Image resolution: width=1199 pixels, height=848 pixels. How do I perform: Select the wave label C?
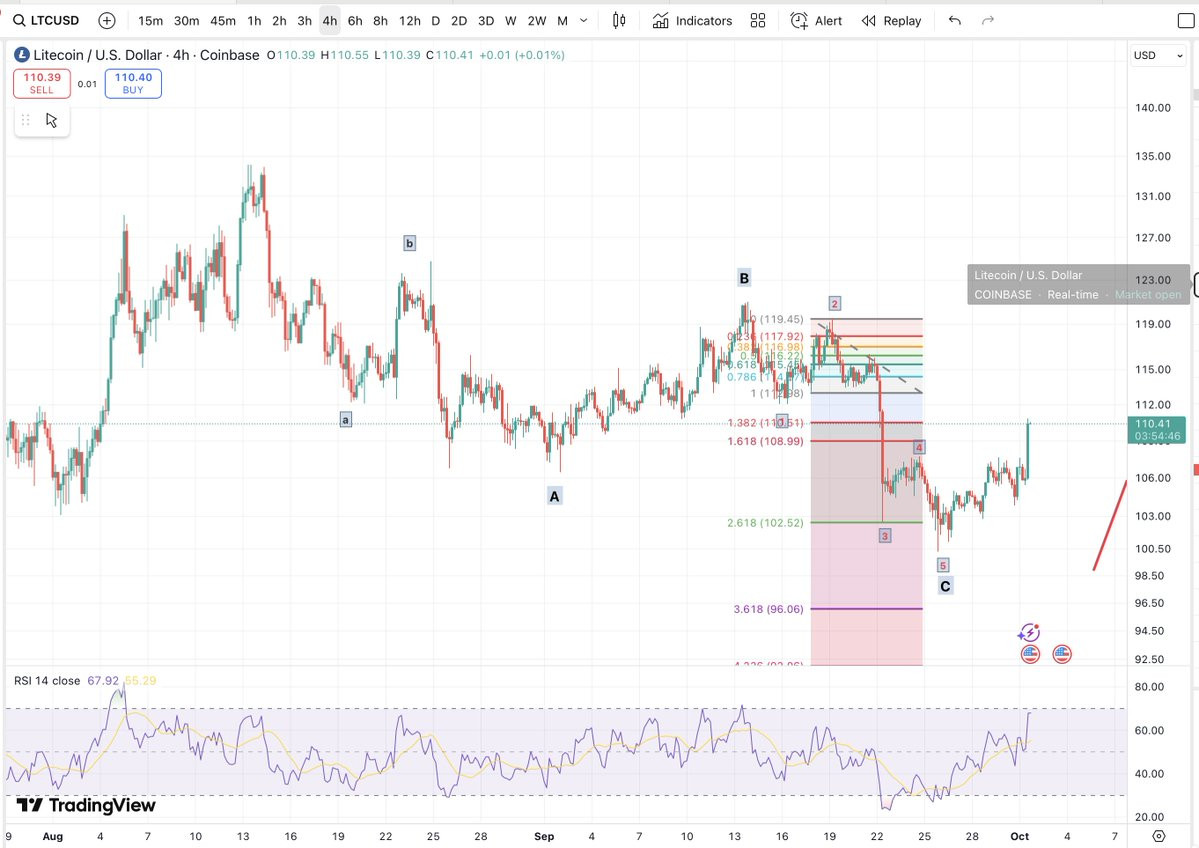coord(945,586)
